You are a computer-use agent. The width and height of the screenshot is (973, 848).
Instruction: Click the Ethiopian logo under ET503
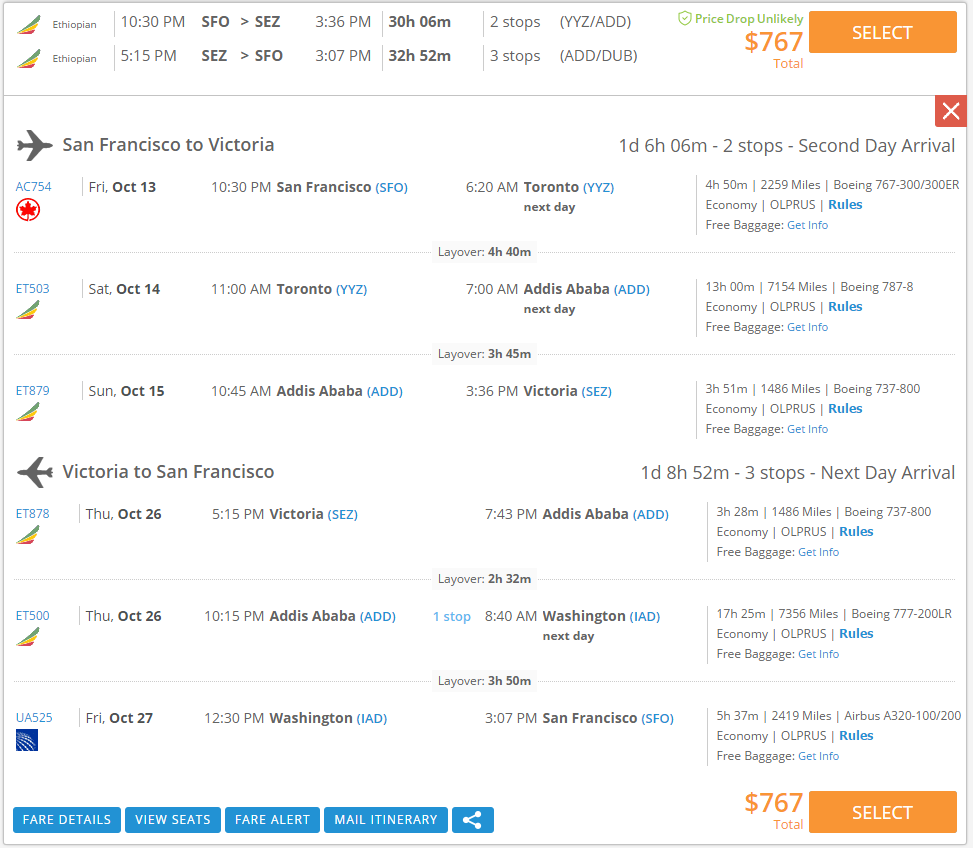[x=28, y=310]
